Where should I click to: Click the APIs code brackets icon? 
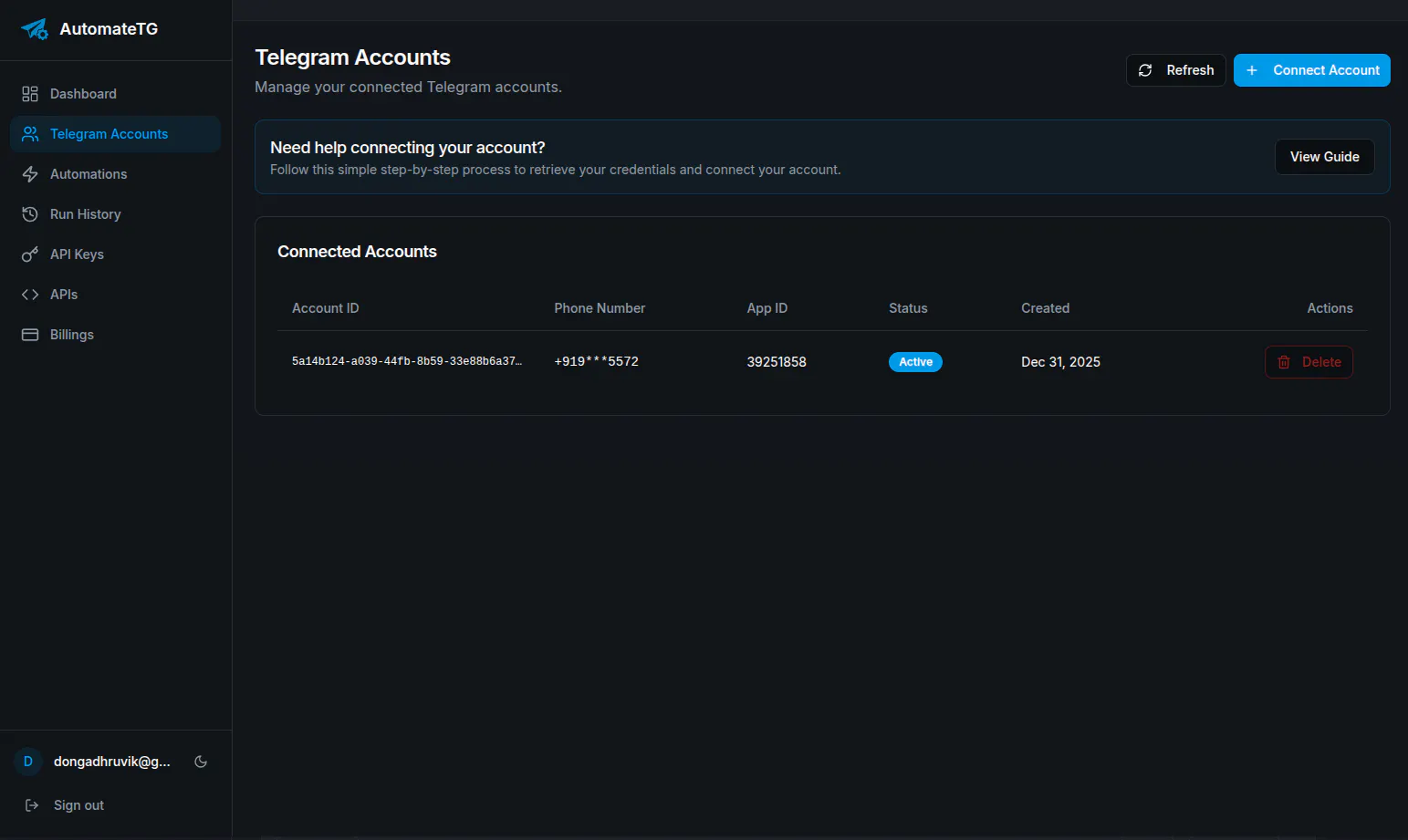(x=30, y=295)
